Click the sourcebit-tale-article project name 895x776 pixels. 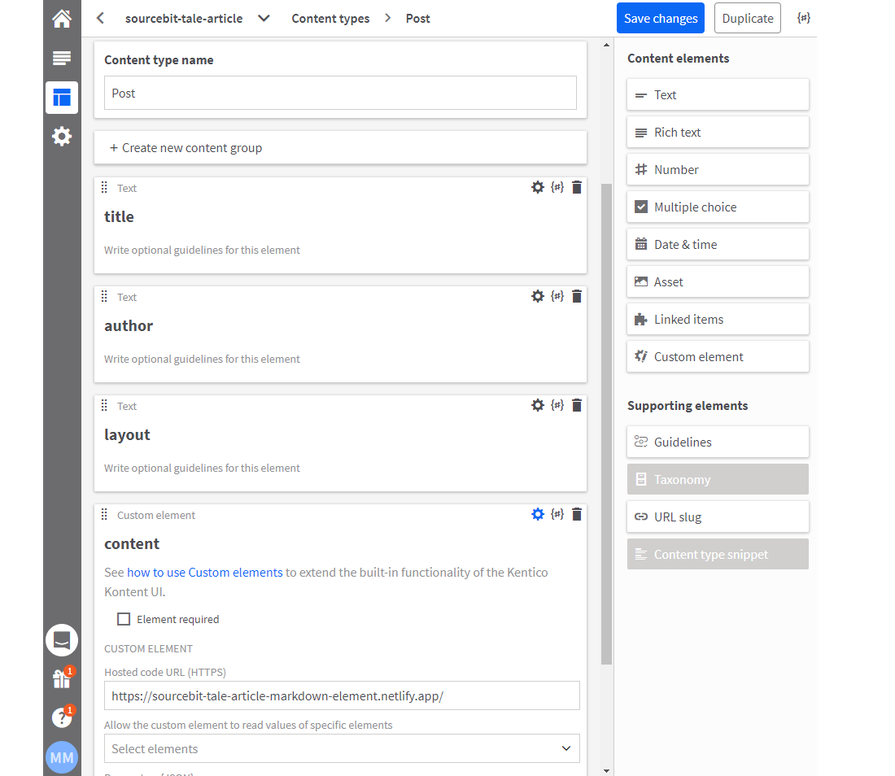pyautogui.click(x=184, y=18)
